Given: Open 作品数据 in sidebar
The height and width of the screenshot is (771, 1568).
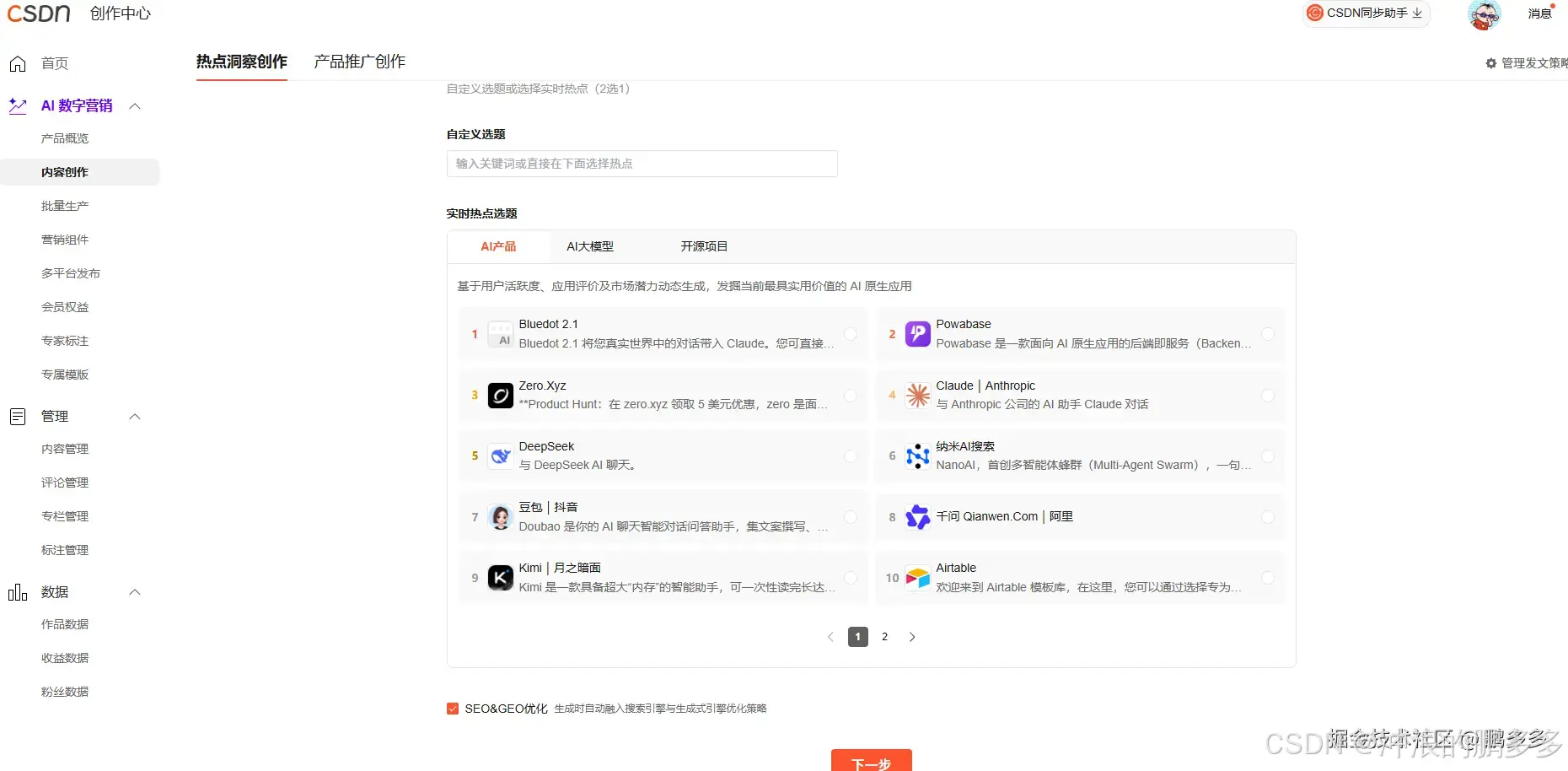Looking at the screenshot, I should (x=65, y=624).
